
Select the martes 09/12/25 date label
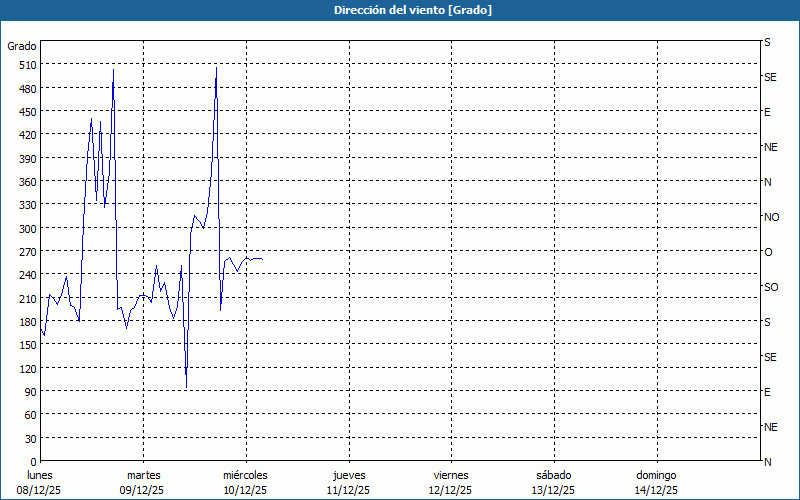coord(142,483)
